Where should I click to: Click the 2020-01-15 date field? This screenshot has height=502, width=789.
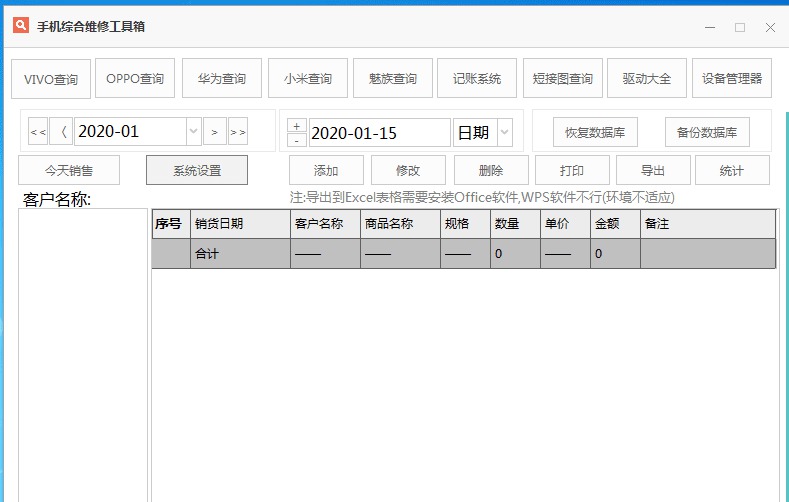(x=379, y=132)
